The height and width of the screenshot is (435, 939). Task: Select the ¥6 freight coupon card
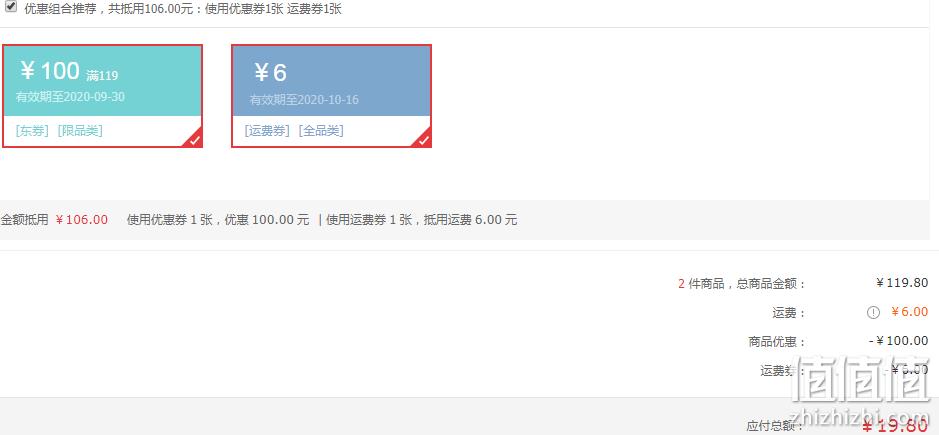point(331,96)
